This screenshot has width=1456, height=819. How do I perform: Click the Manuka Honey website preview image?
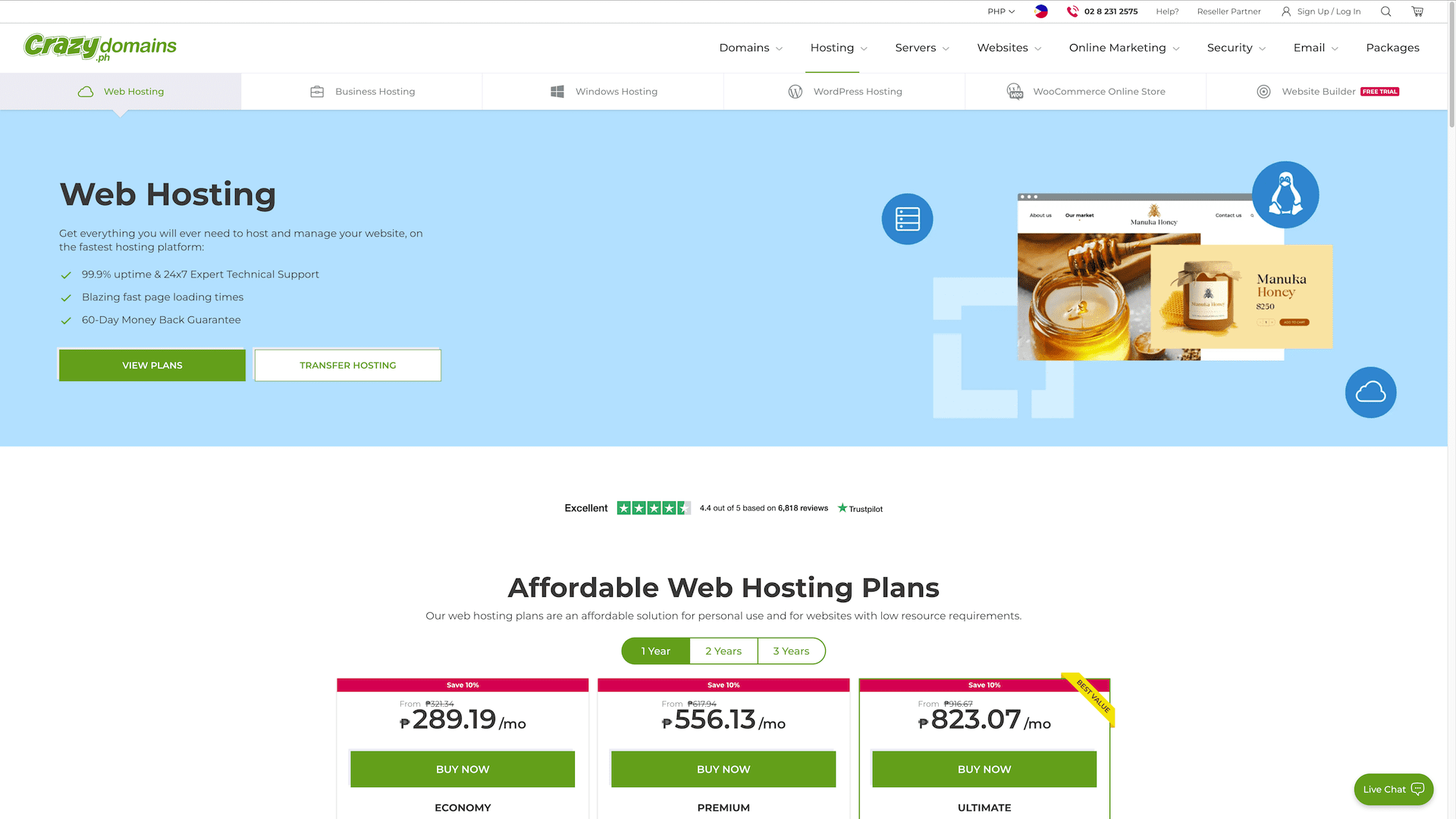tap(1109, 297)
